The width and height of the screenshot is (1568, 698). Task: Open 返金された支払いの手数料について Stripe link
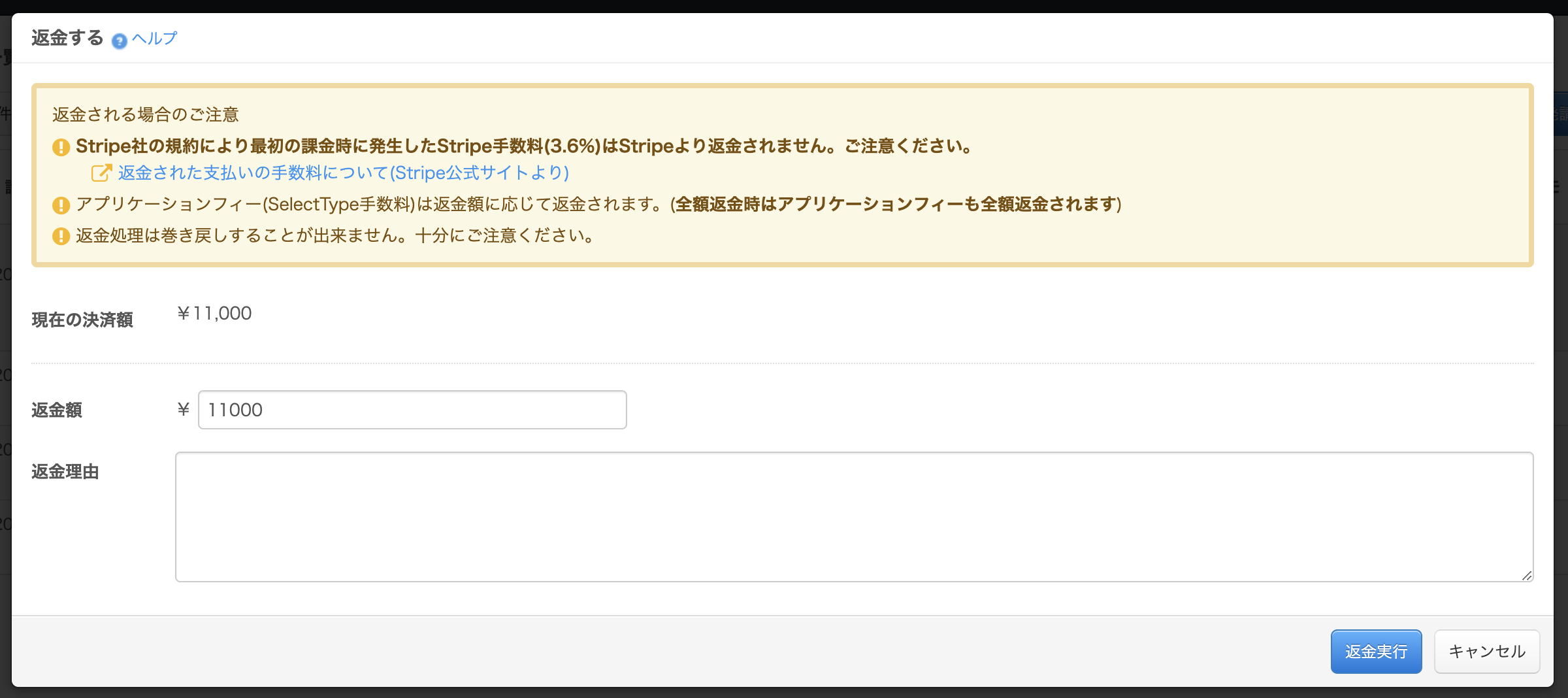click(343, 173)
